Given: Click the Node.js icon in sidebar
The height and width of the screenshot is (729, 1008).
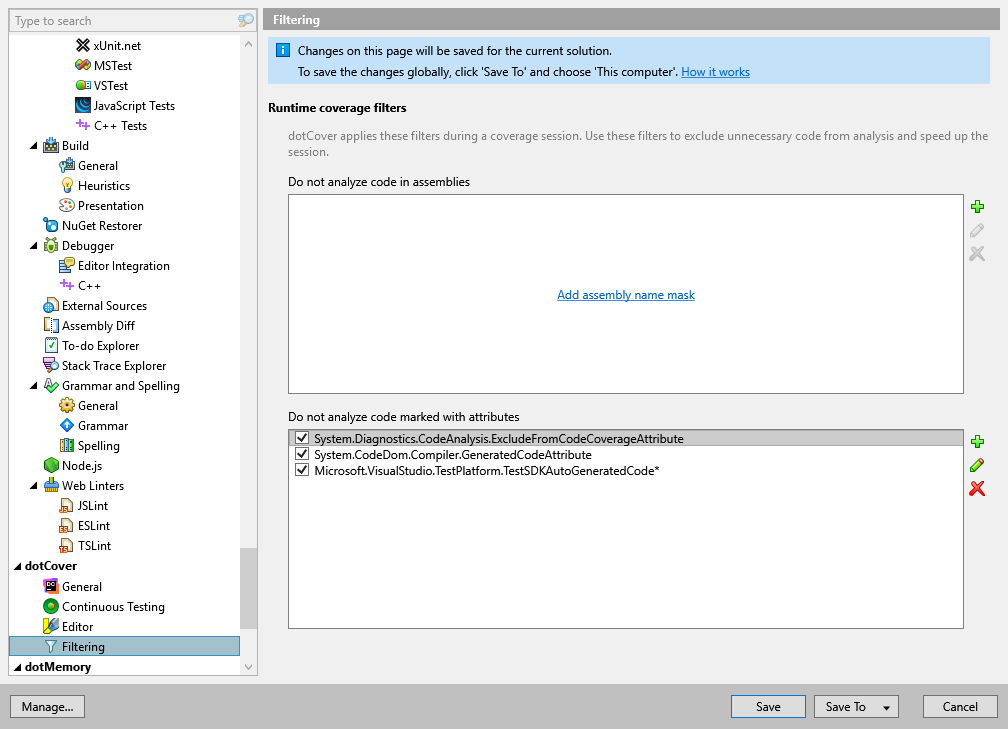Looking at the screenshot, I should tap(49, 465).
